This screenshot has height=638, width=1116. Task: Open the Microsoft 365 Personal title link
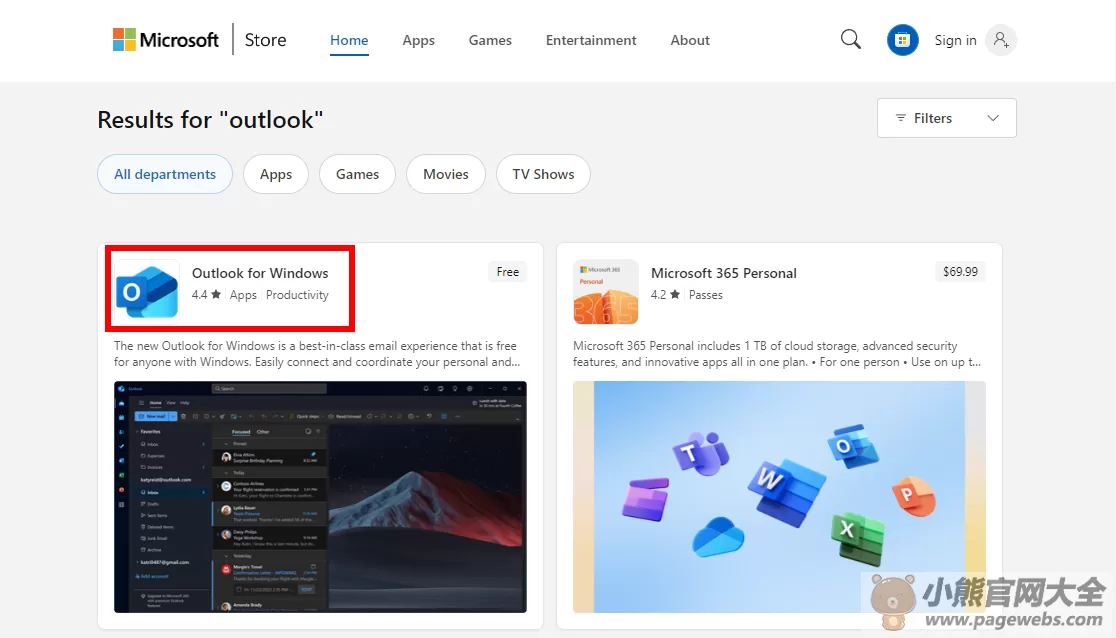point(724,273)
